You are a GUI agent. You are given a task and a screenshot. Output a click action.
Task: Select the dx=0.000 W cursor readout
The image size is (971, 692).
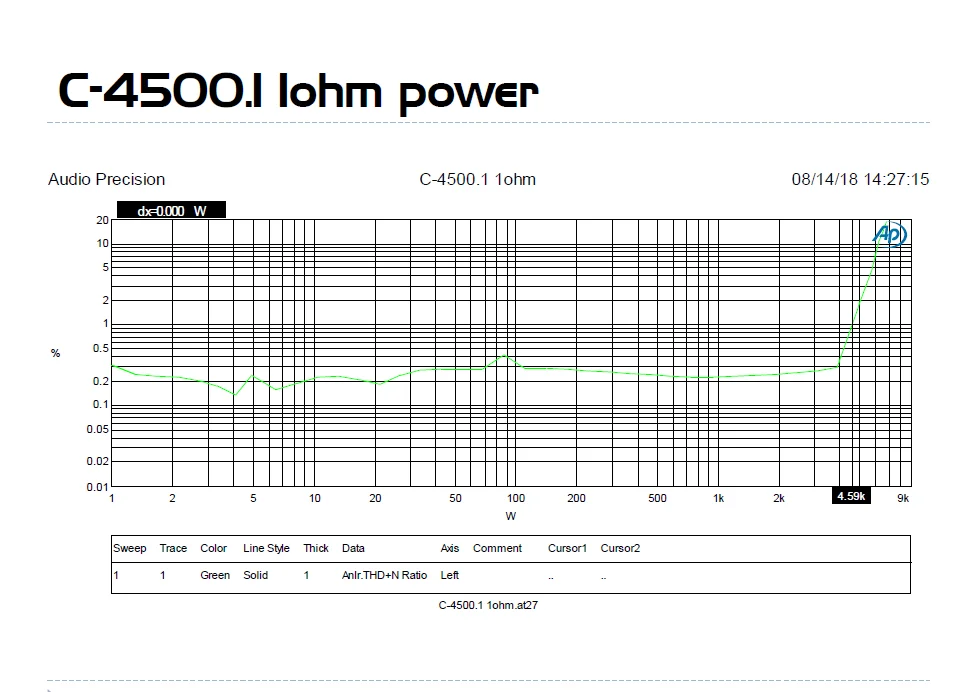(172, 211)
